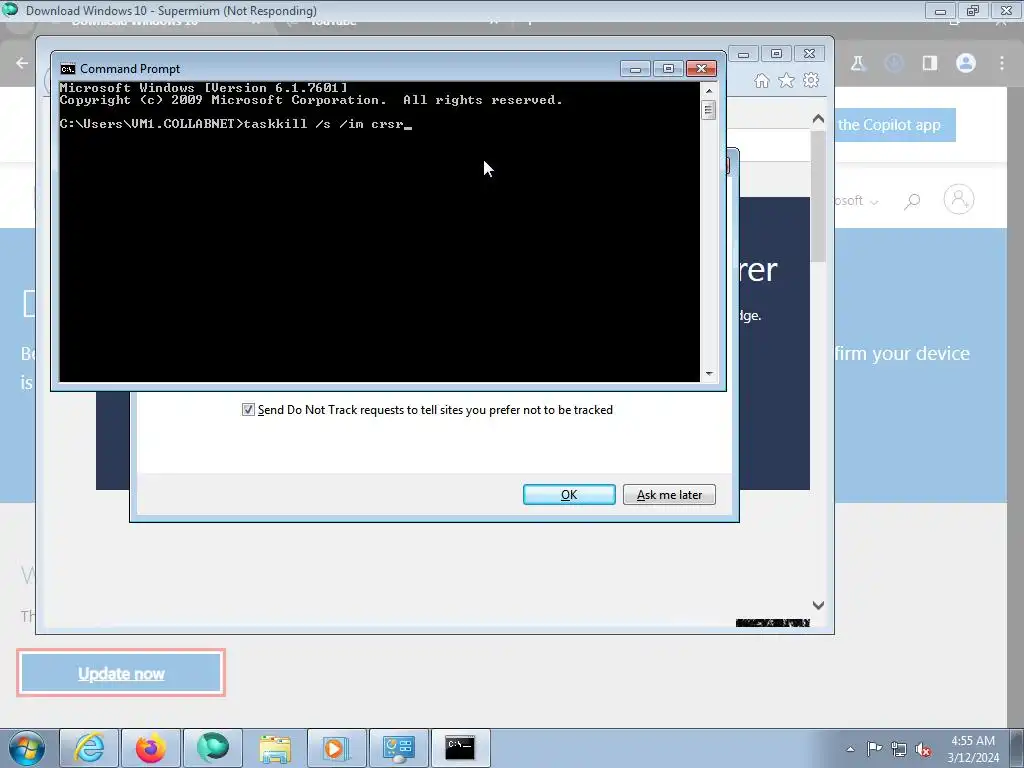Click Supermium back navigation arrow

pos(22,63)
